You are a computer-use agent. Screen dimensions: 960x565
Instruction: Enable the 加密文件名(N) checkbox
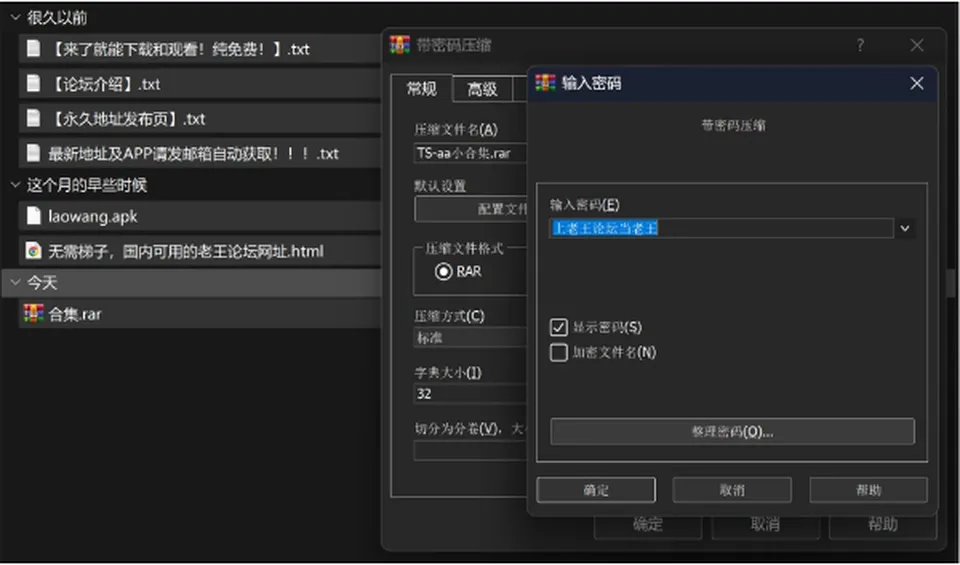pyautogui.click(x=558, y=353)
